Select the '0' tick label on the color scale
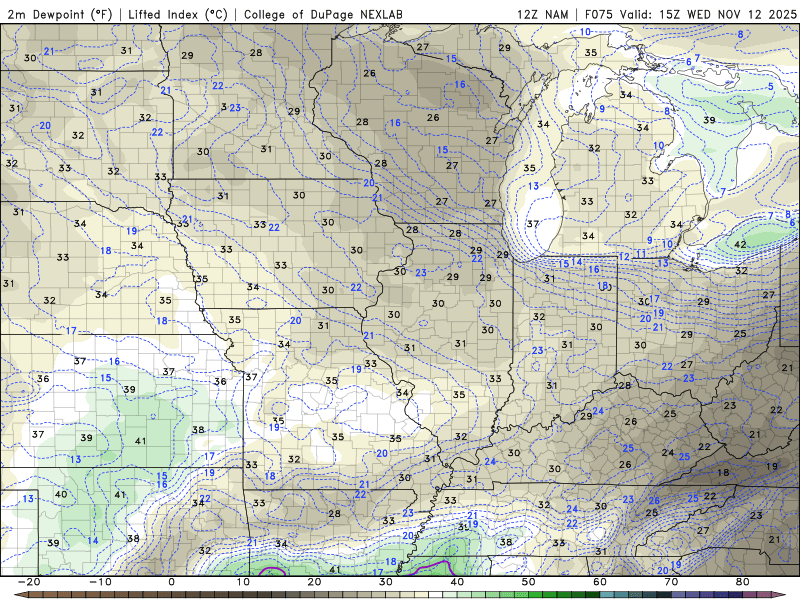Screen dimensions: 800x600 171,582
